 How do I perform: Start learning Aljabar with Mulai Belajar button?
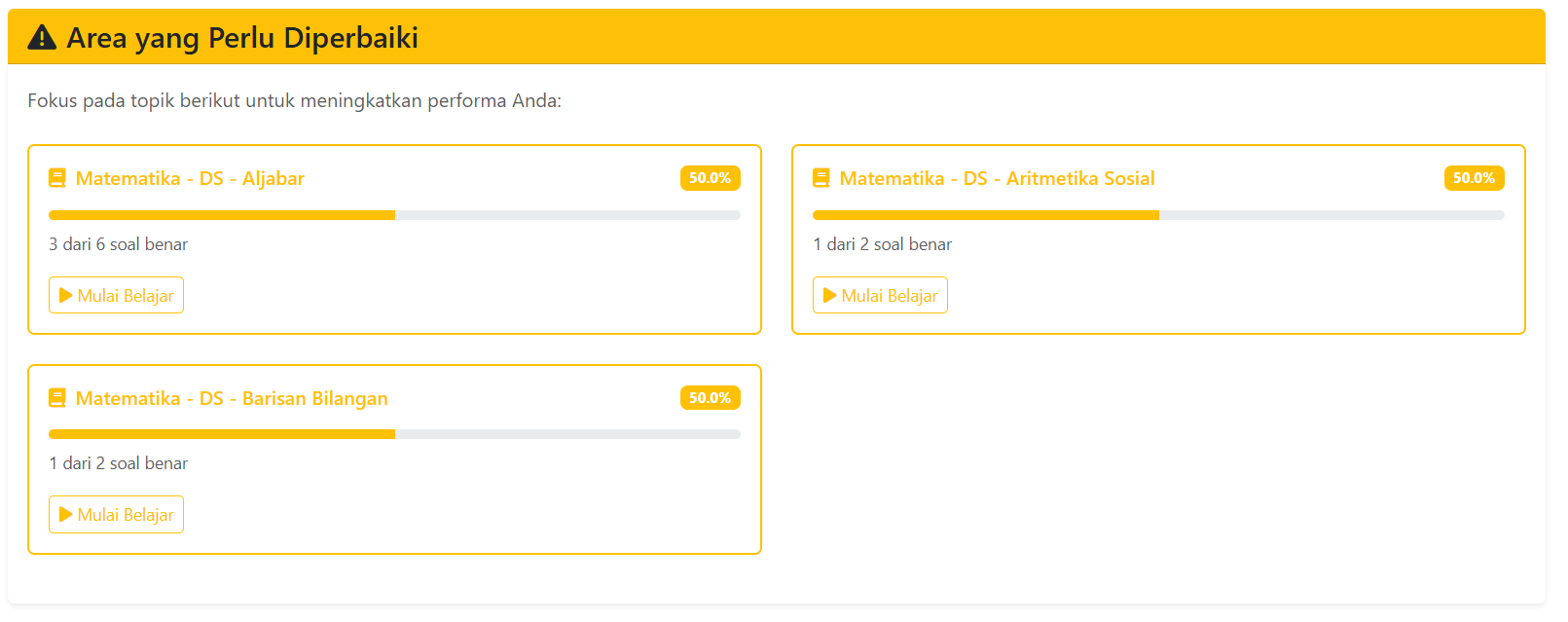point(116,295)
